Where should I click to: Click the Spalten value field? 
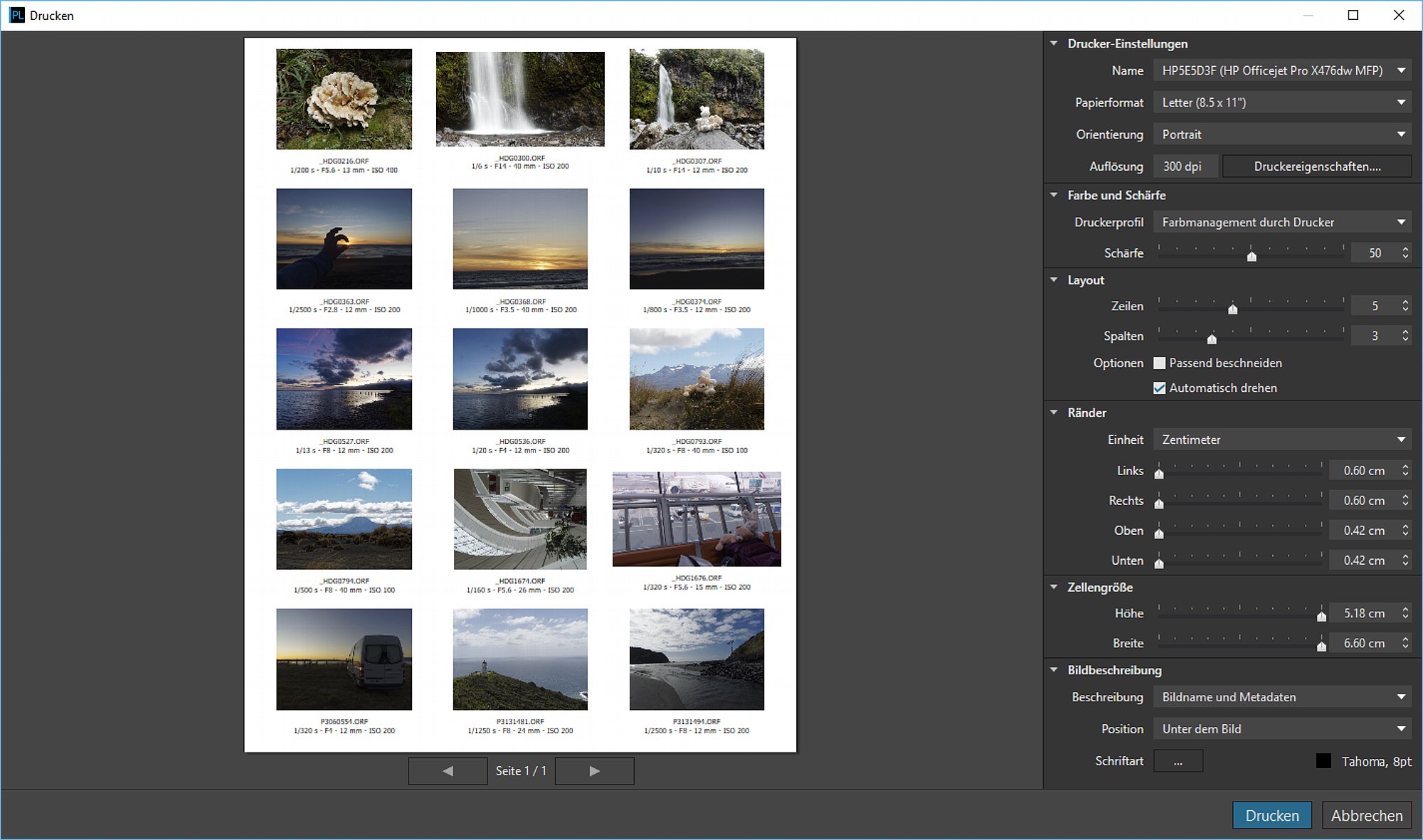(x=1375, y=336)
